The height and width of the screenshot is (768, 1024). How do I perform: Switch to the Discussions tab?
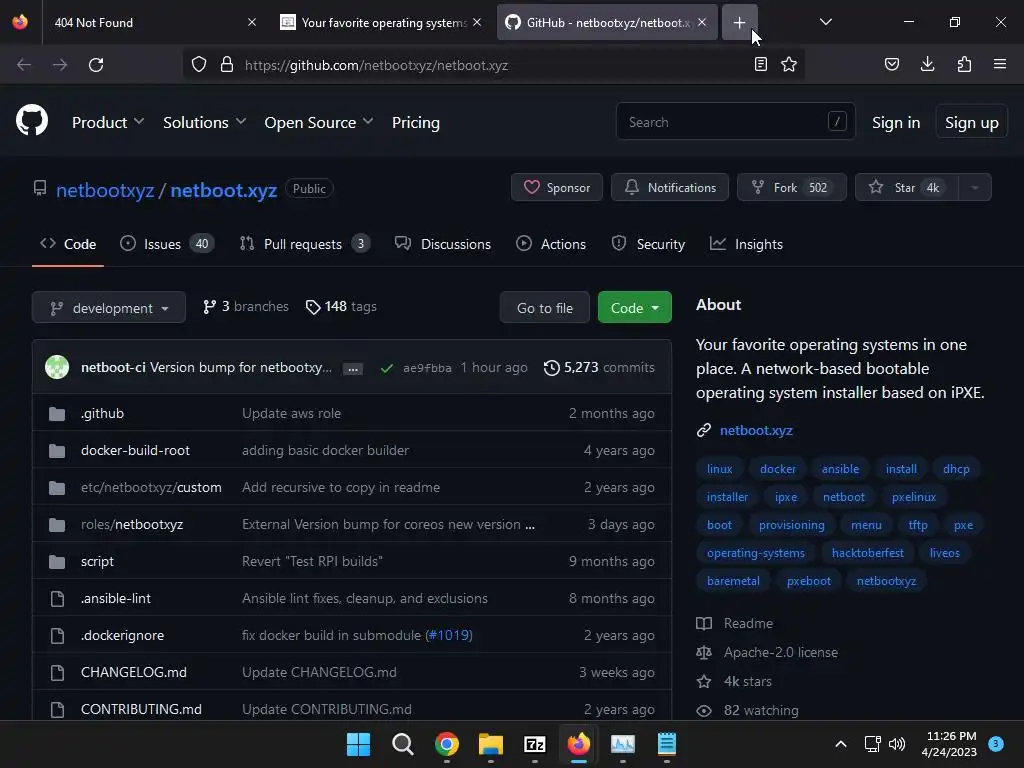443,244
